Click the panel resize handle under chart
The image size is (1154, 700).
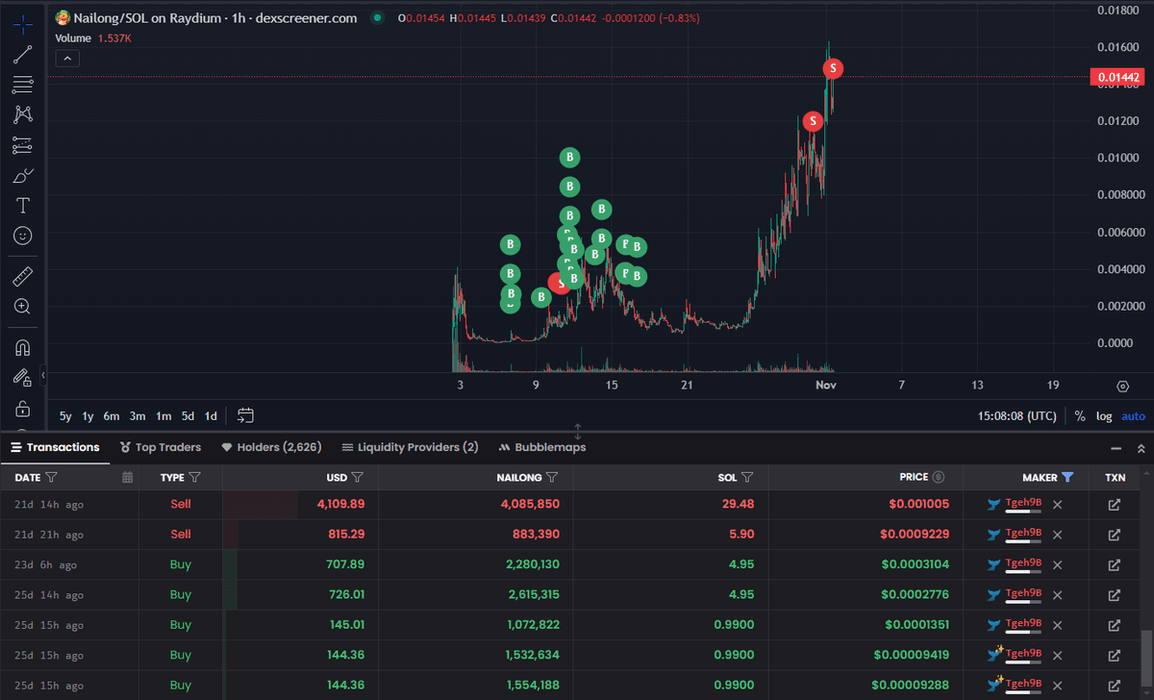pos(578,431)
